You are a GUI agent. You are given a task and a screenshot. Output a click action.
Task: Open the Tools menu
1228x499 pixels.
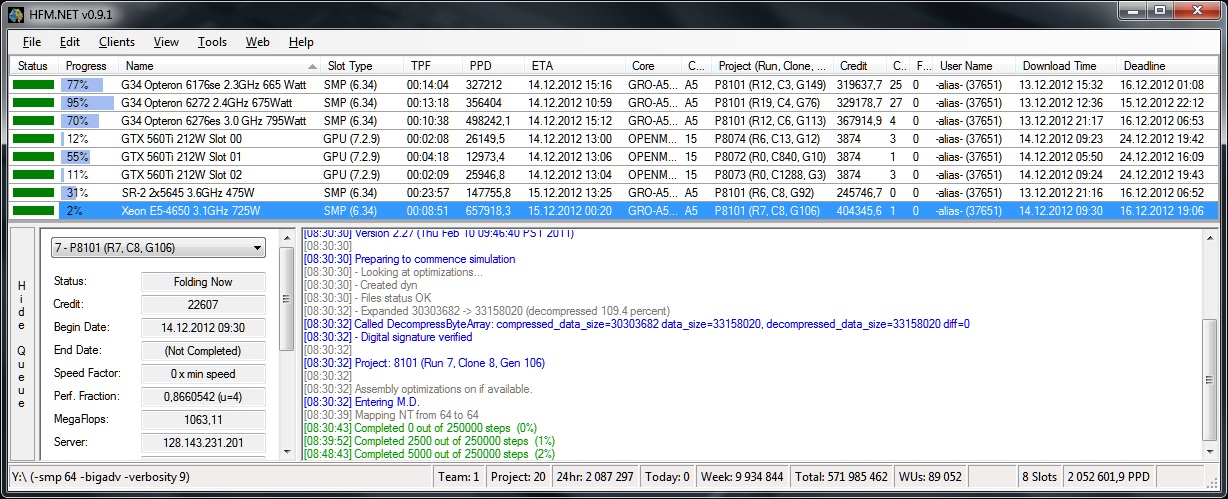coord(212,42)
